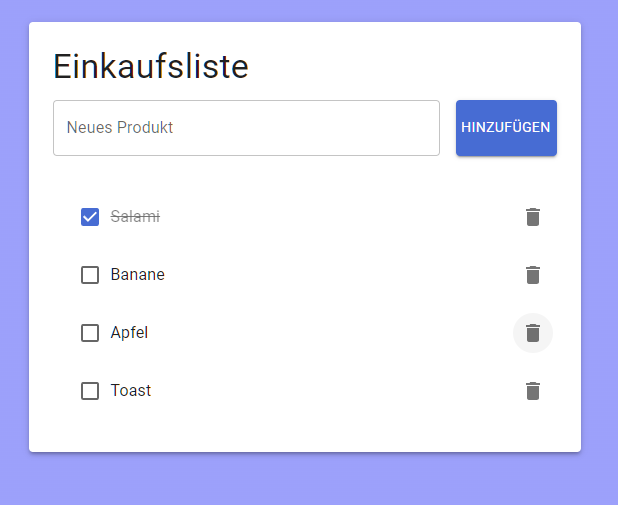Click blank row space right of Salami label

point(340,217)
